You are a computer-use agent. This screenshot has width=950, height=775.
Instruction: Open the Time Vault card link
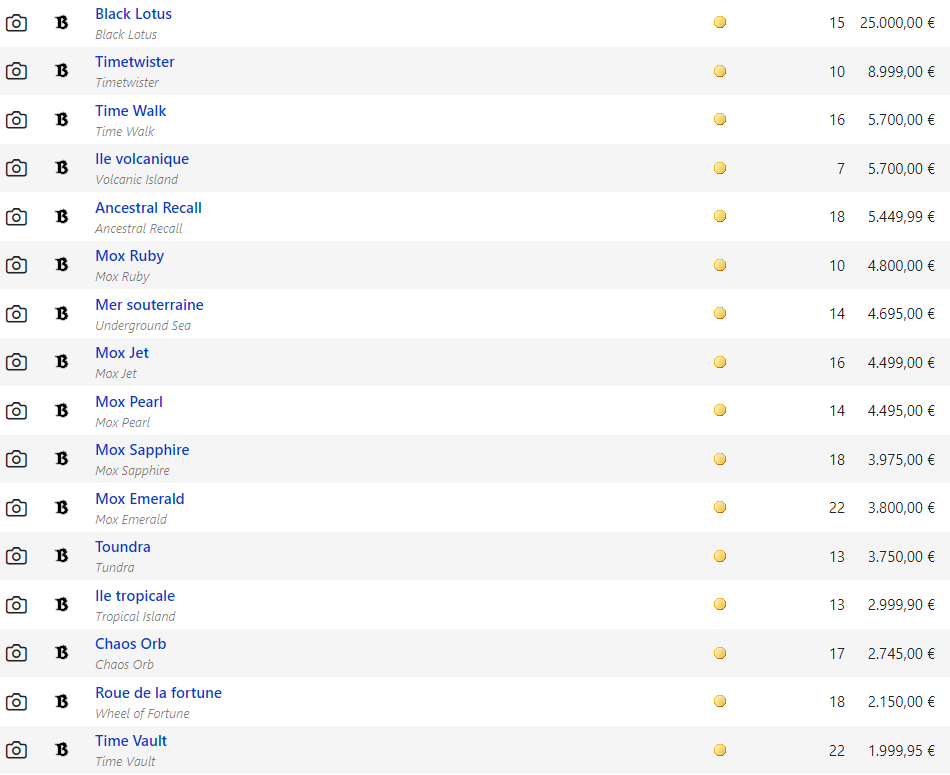point(131,740)
